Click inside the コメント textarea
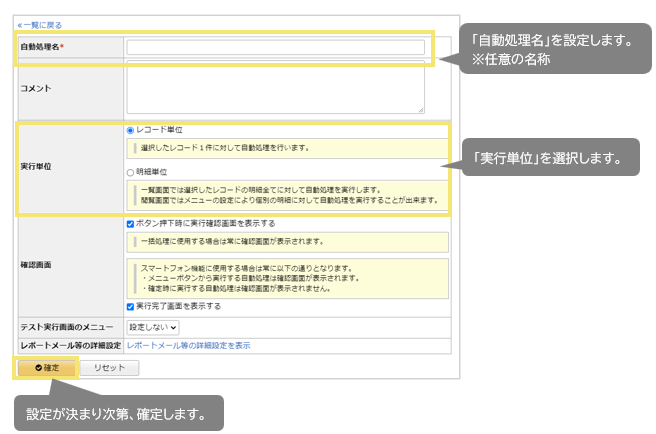This screenshot has width=656, height=434. point(276,87)
